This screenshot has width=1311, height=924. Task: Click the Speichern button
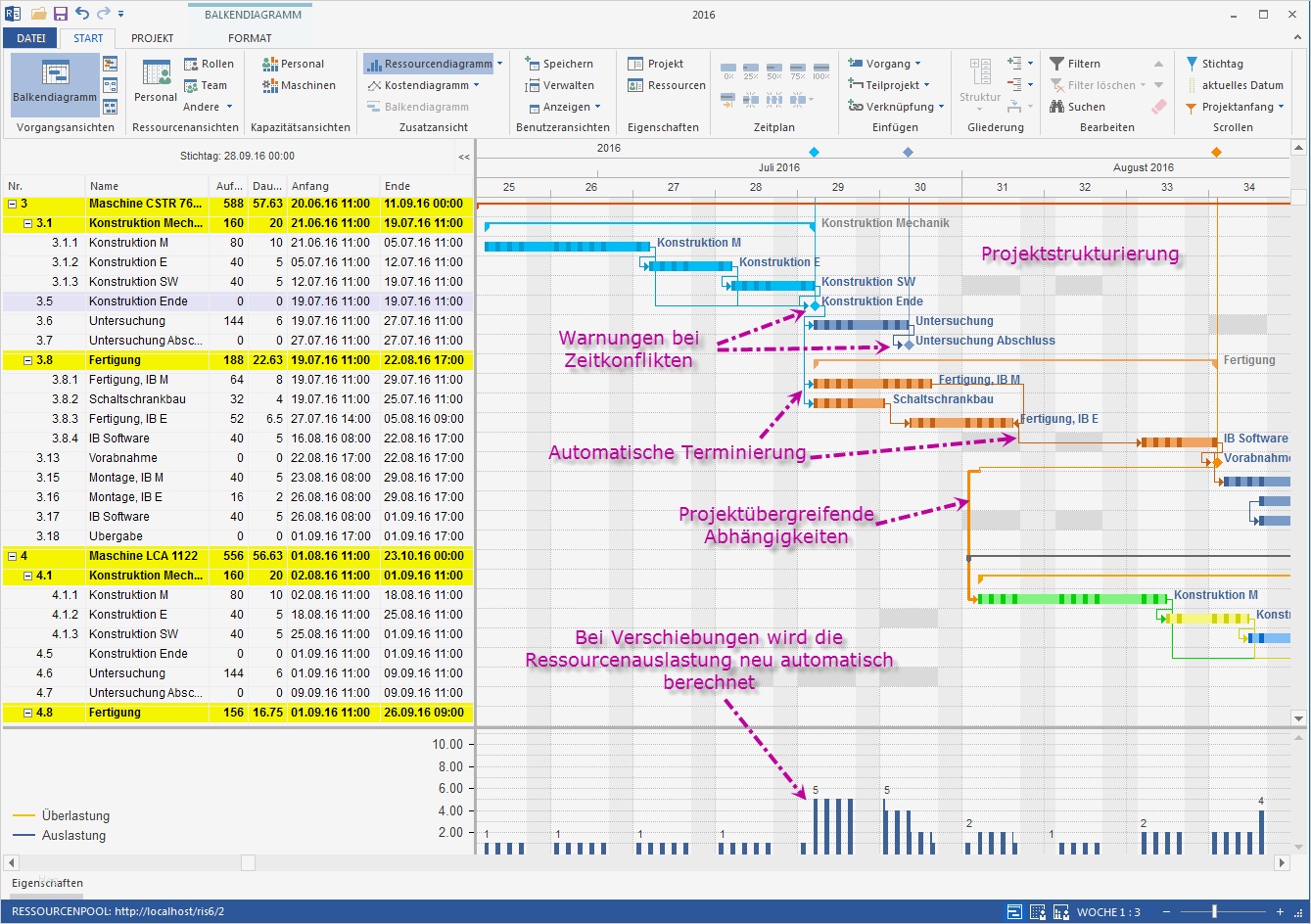click(565, 62)
